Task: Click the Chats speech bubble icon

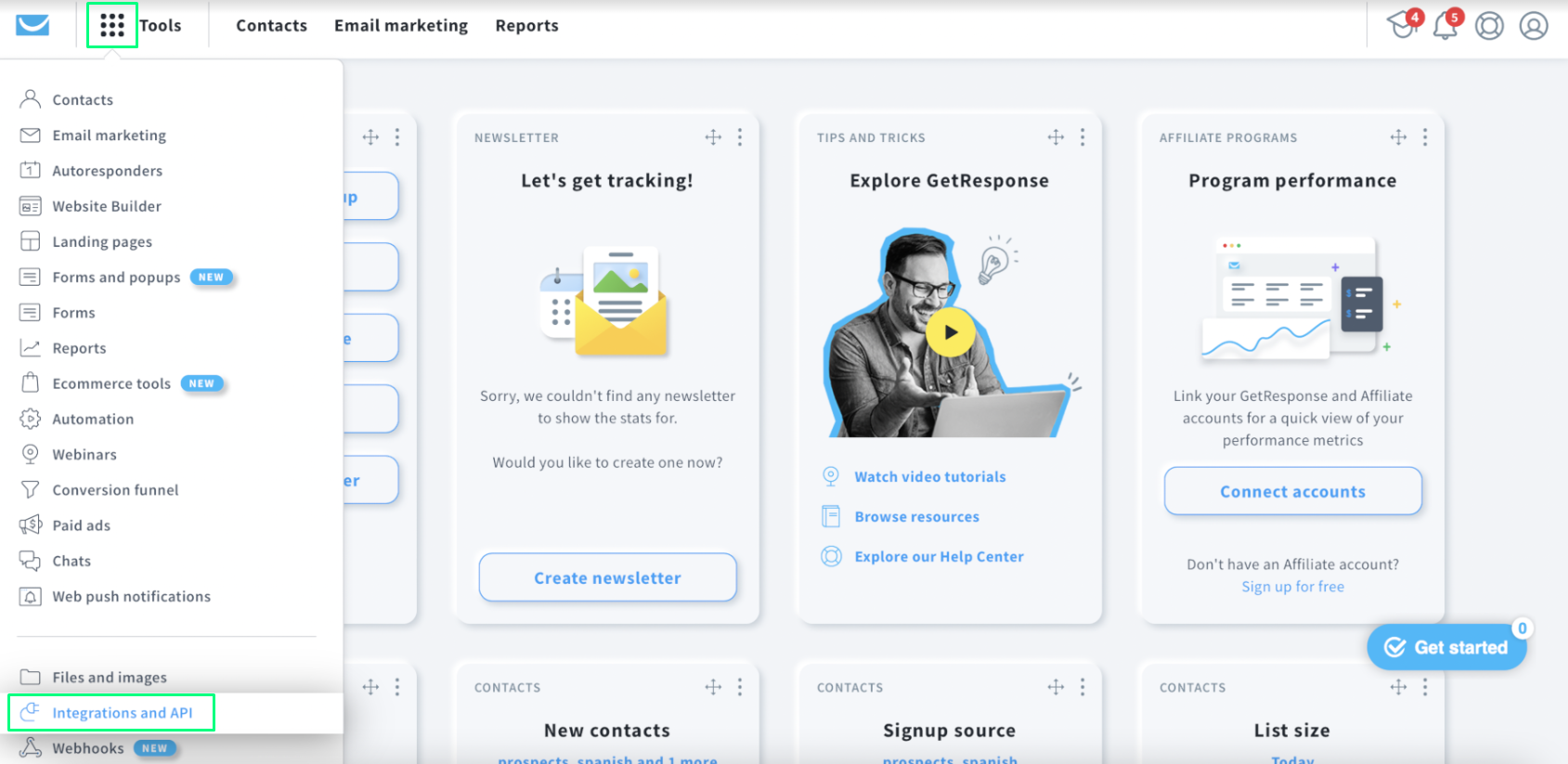Action: click(30, 561)
